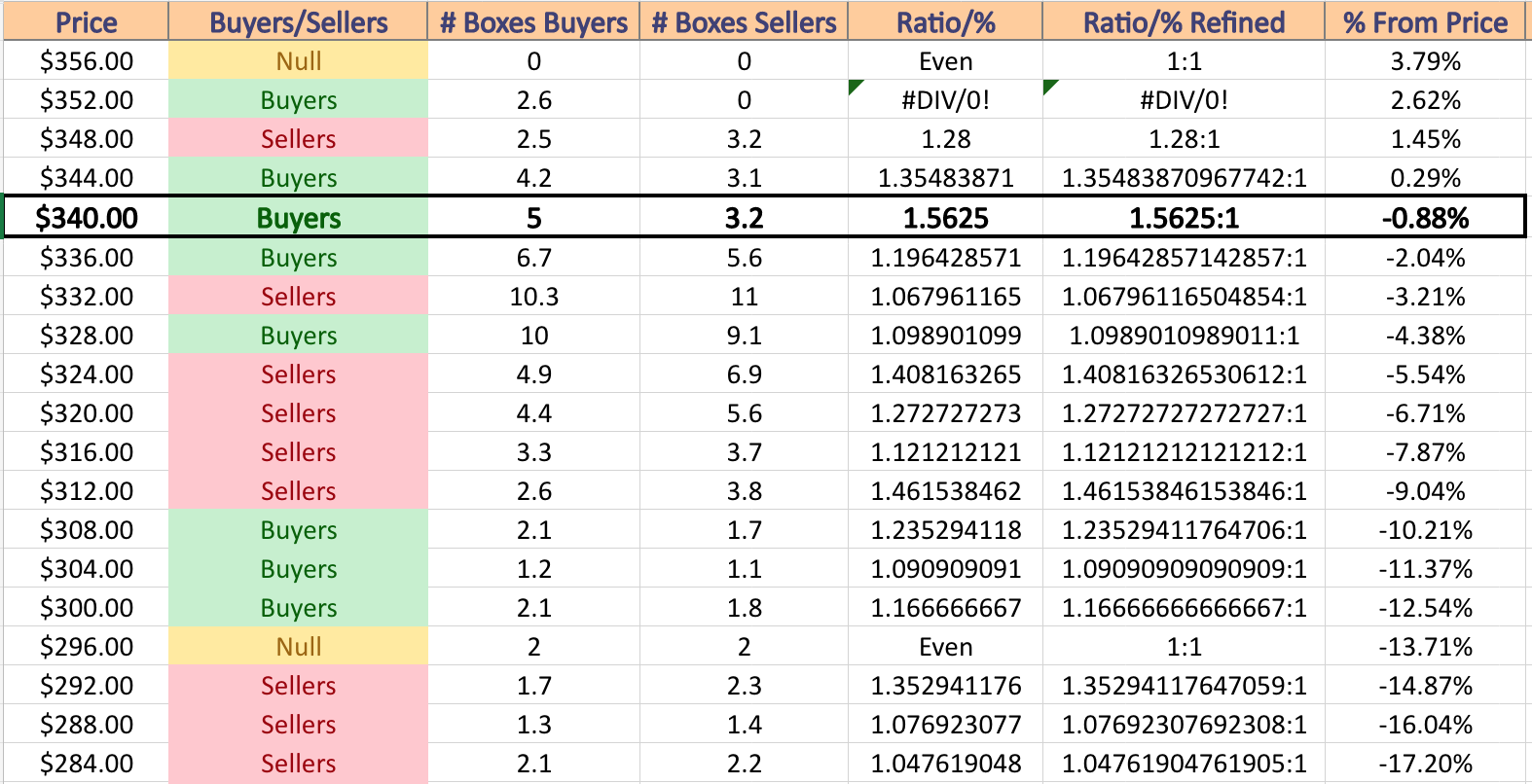
Task: Click the bold -0.88% cell
Action: point(1425,218)
